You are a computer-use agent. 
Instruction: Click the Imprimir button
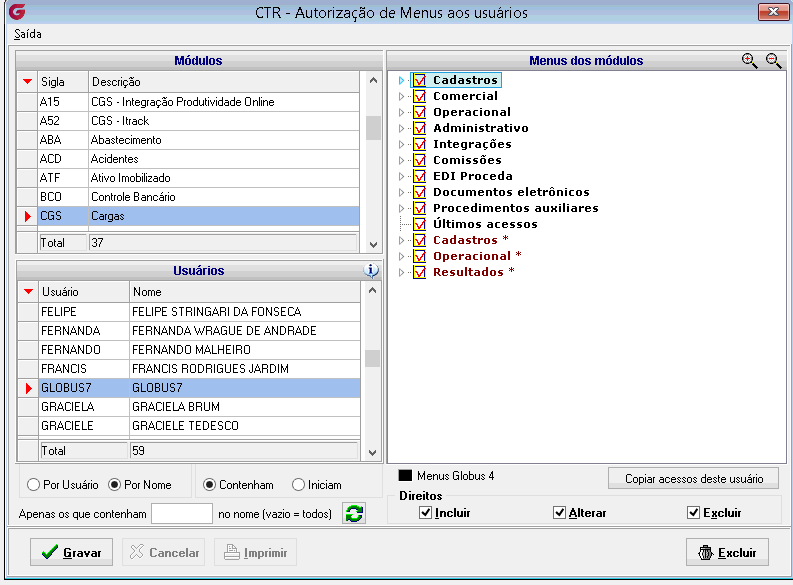(255, 552)
